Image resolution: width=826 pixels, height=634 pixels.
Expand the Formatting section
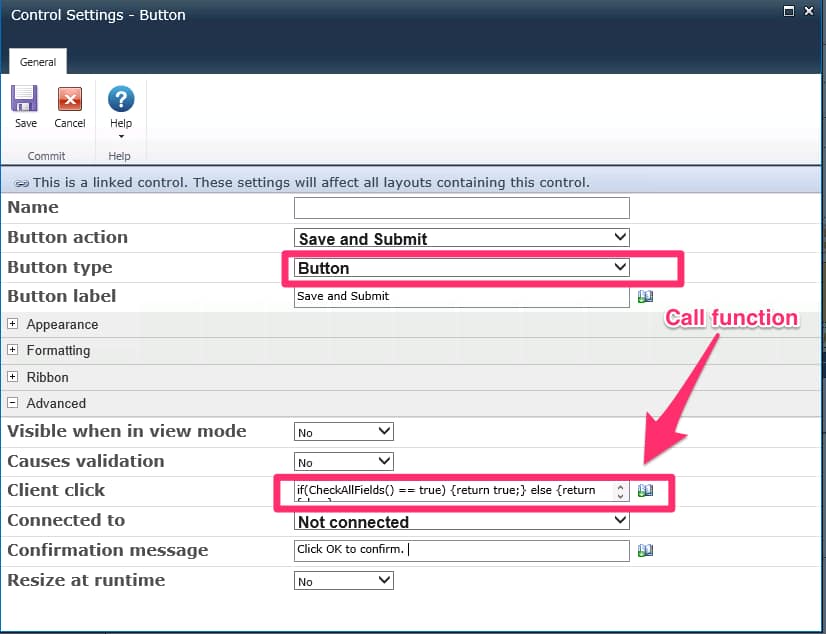pyautogui.click(x=13, y=350)
